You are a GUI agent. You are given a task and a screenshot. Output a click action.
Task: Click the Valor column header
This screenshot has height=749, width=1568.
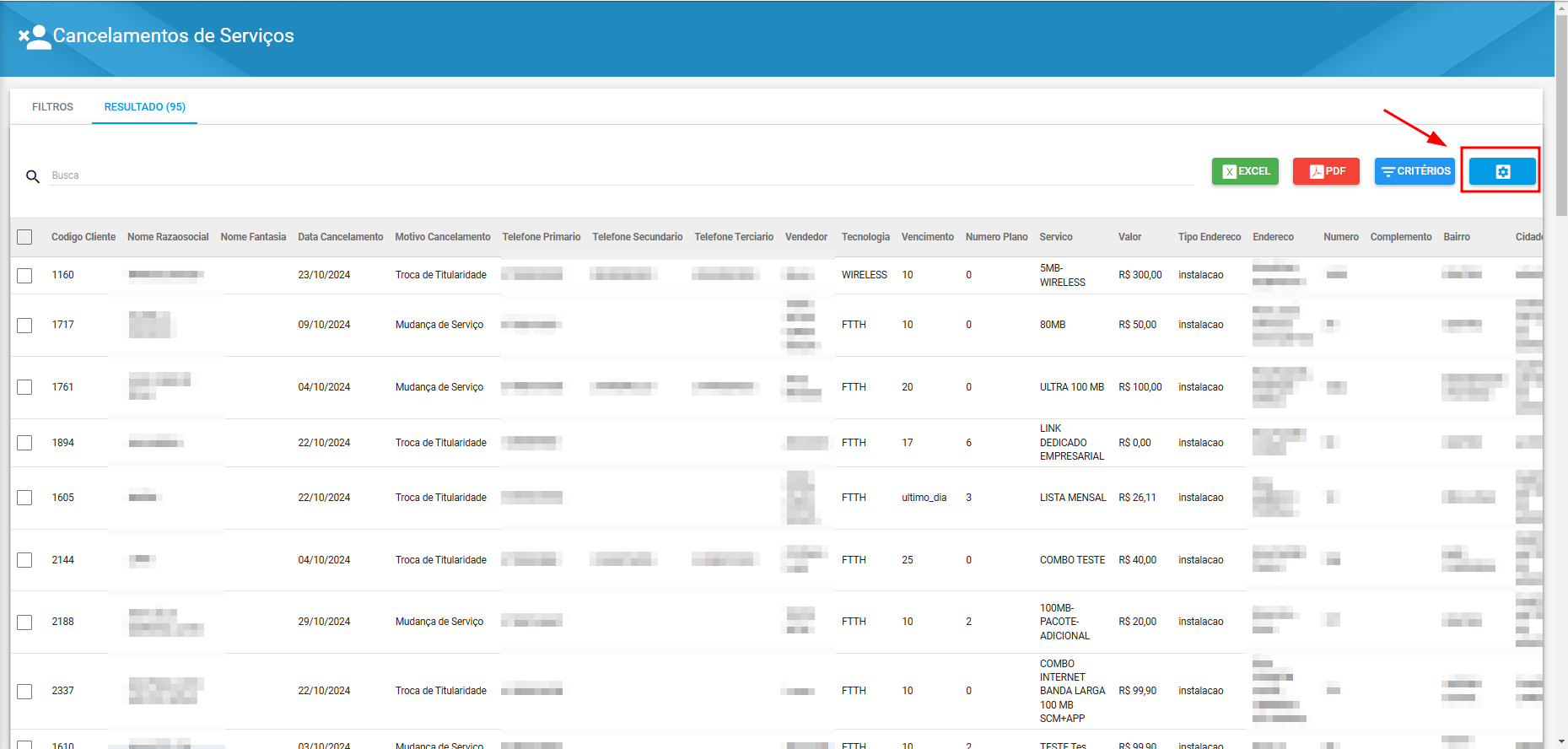coord(1130,237)
